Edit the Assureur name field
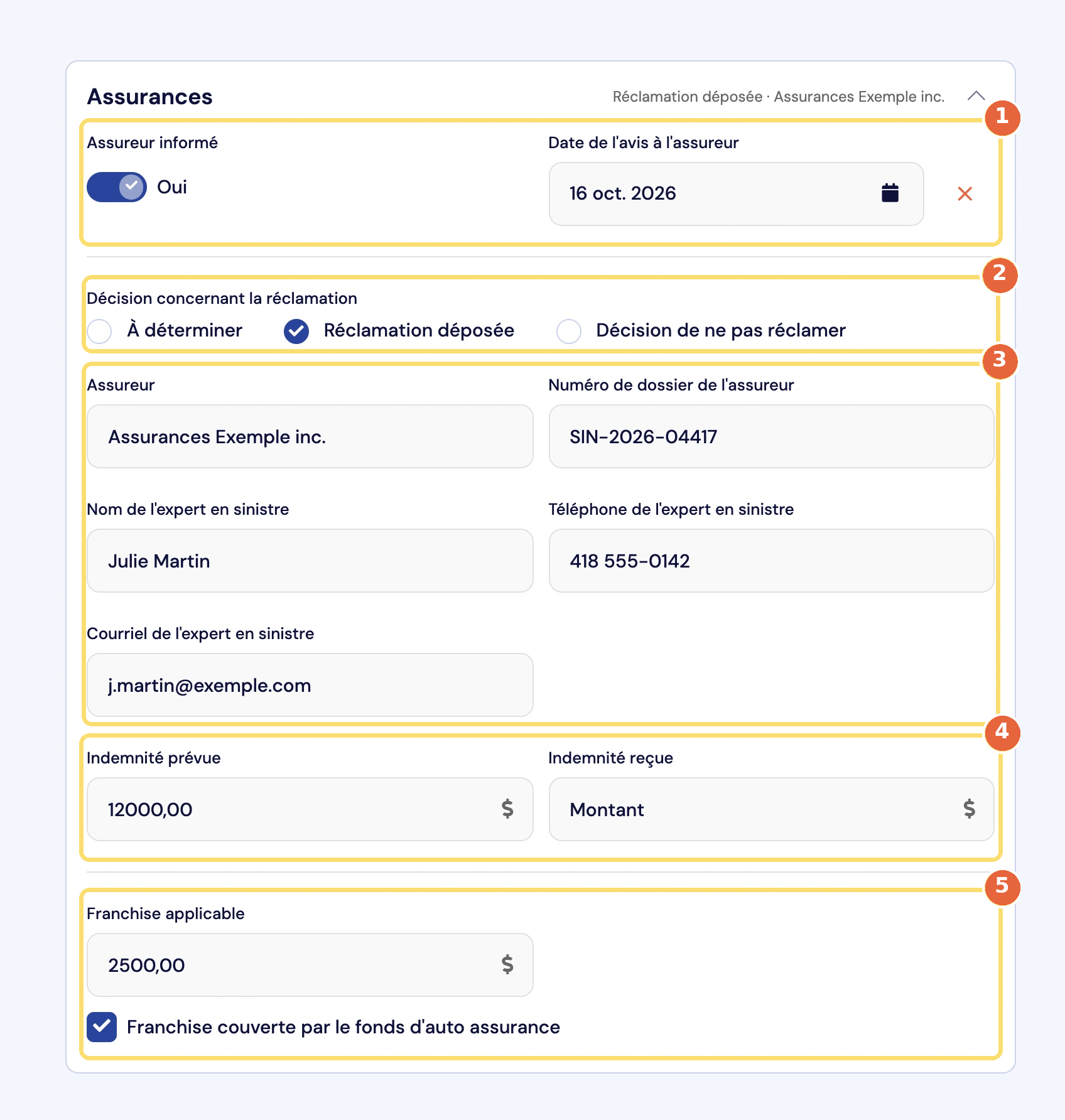1065x1120 pixels. point(310,436)
